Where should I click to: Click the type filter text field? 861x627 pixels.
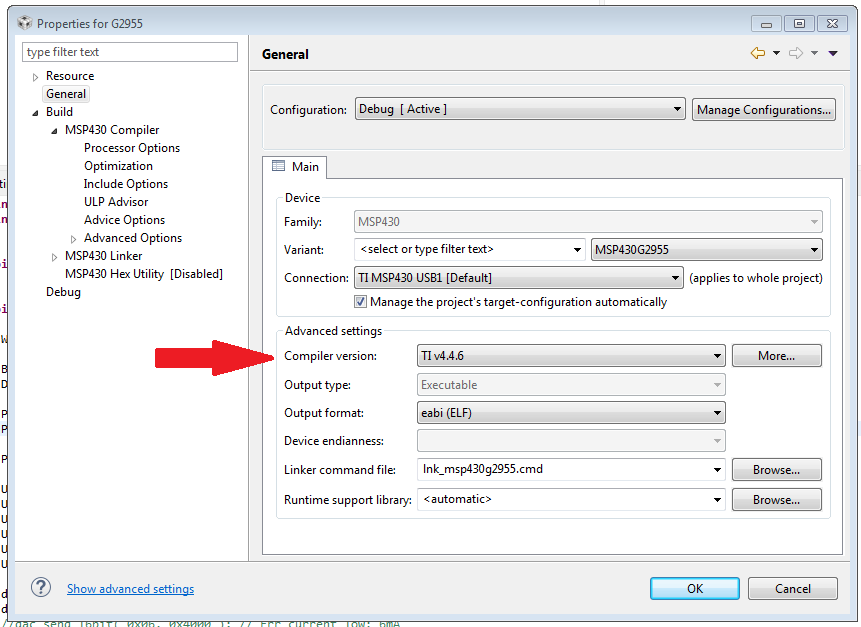pos(128,51)
